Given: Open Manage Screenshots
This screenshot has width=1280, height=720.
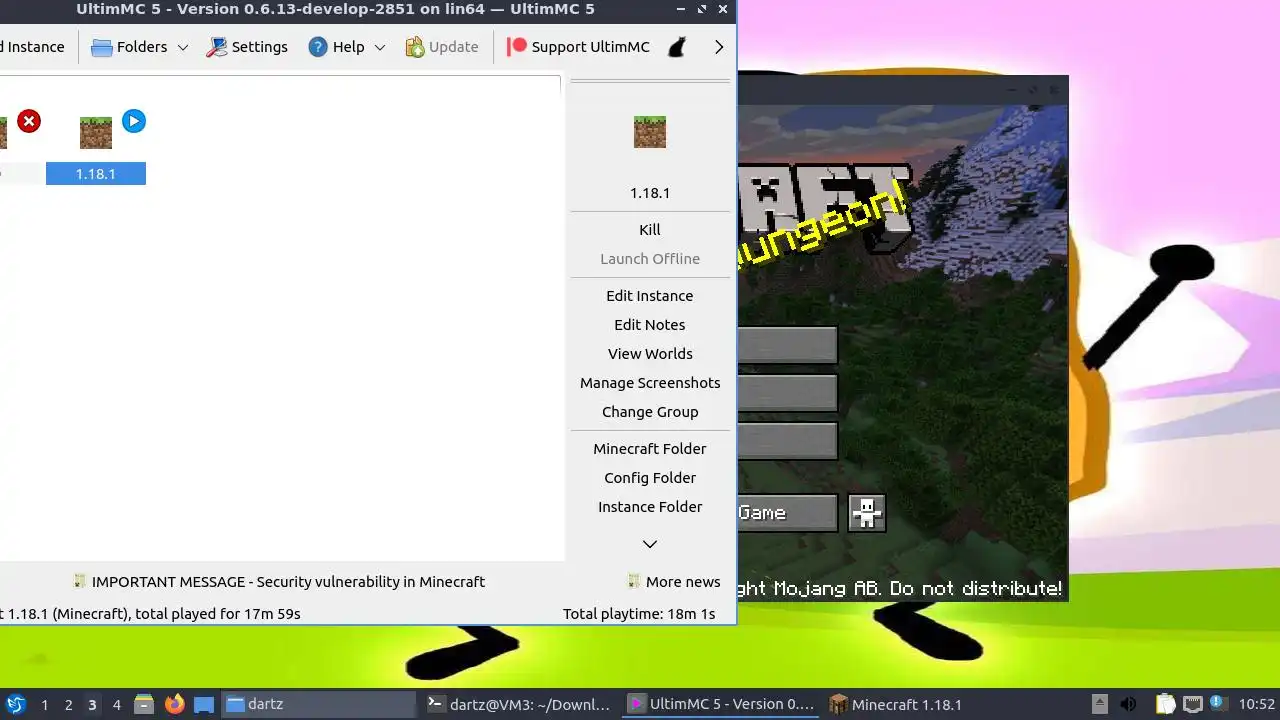Looking at the screenshot, I should (650, 383).
